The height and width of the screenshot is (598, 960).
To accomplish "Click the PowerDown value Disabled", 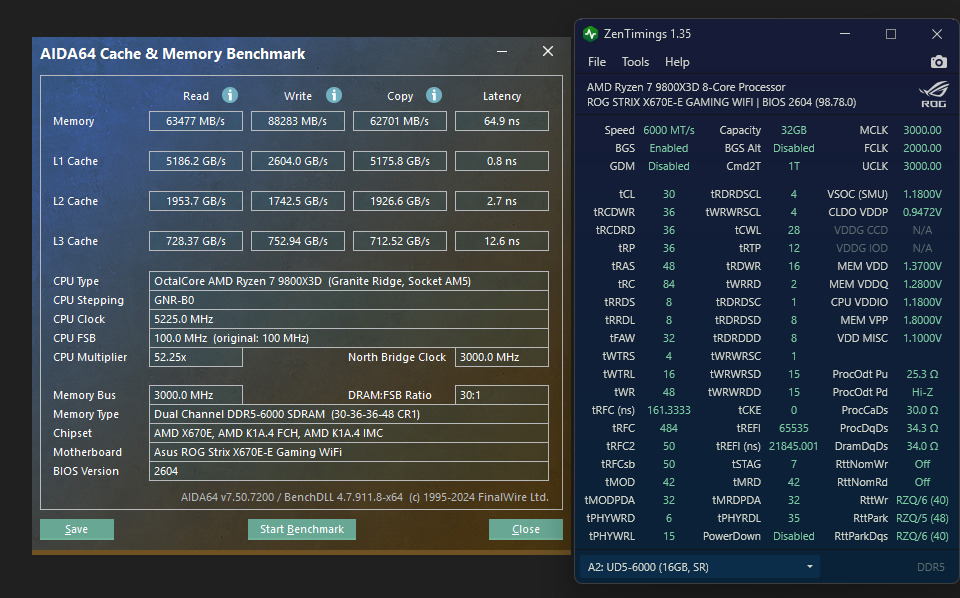I will point(793,536).
